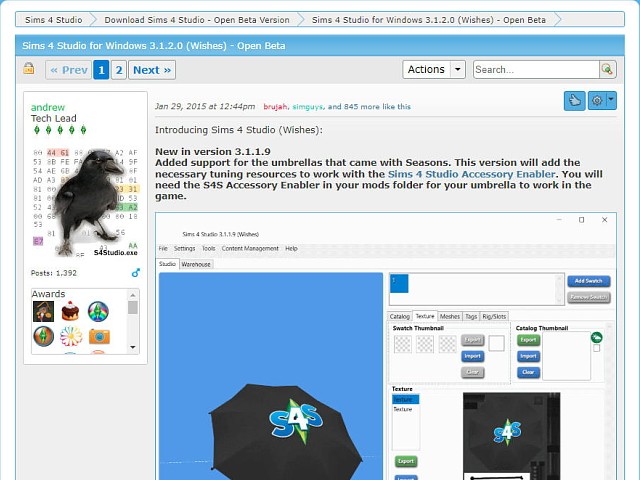Select the blue swatch numbered 1

click(x=399, y=284)
